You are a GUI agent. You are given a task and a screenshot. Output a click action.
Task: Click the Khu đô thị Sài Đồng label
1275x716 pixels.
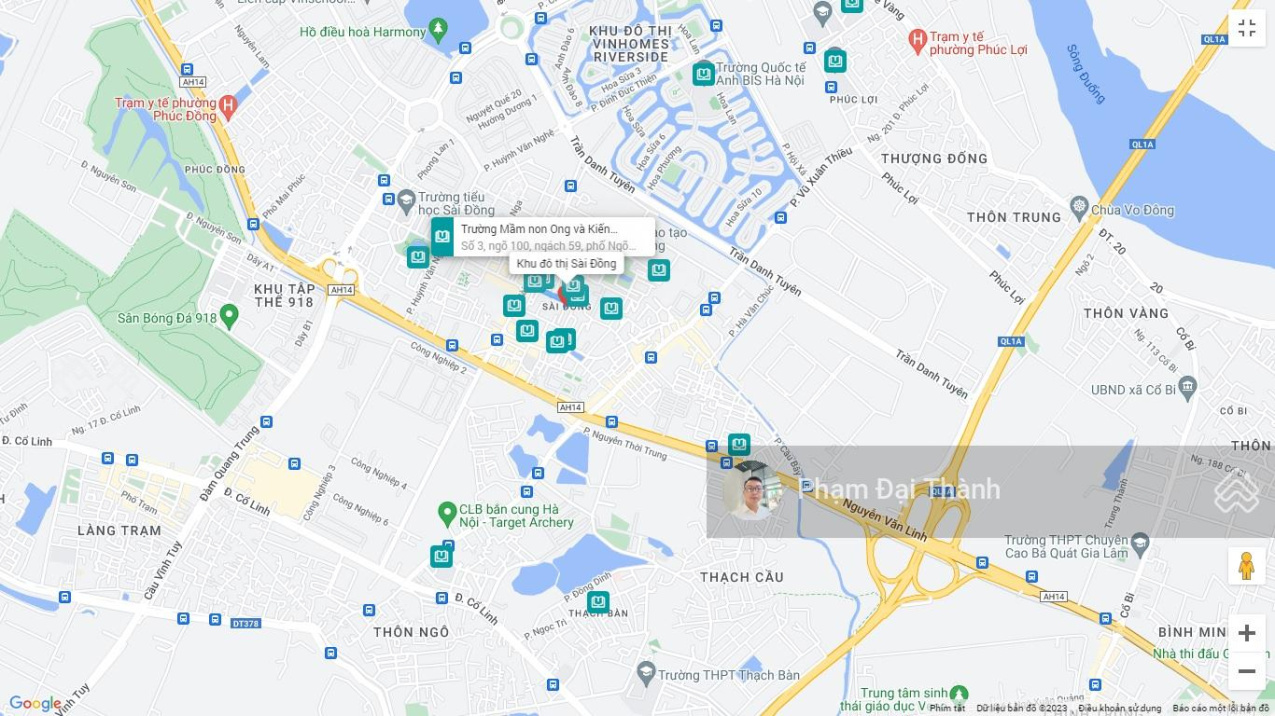[x=566, y=264]
